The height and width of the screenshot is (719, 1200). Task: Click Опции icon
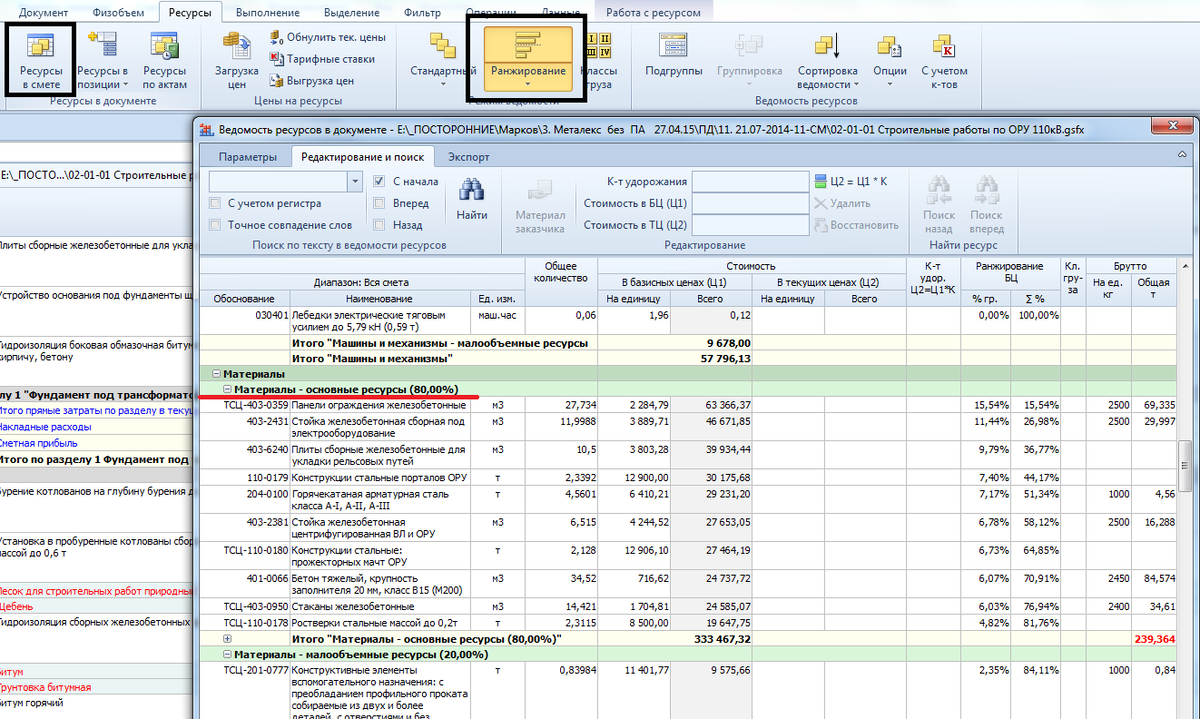point(890,60)
